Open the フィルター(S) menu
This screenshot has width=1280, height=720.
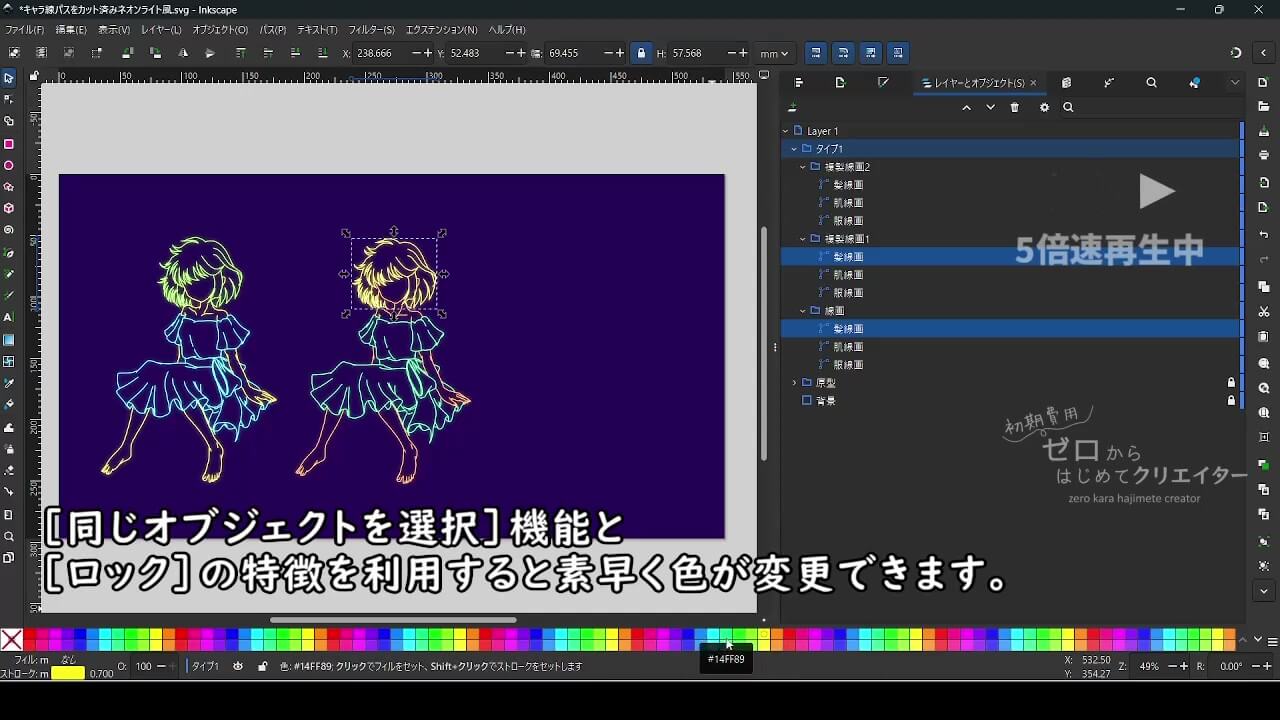click(x=371, y=30)
